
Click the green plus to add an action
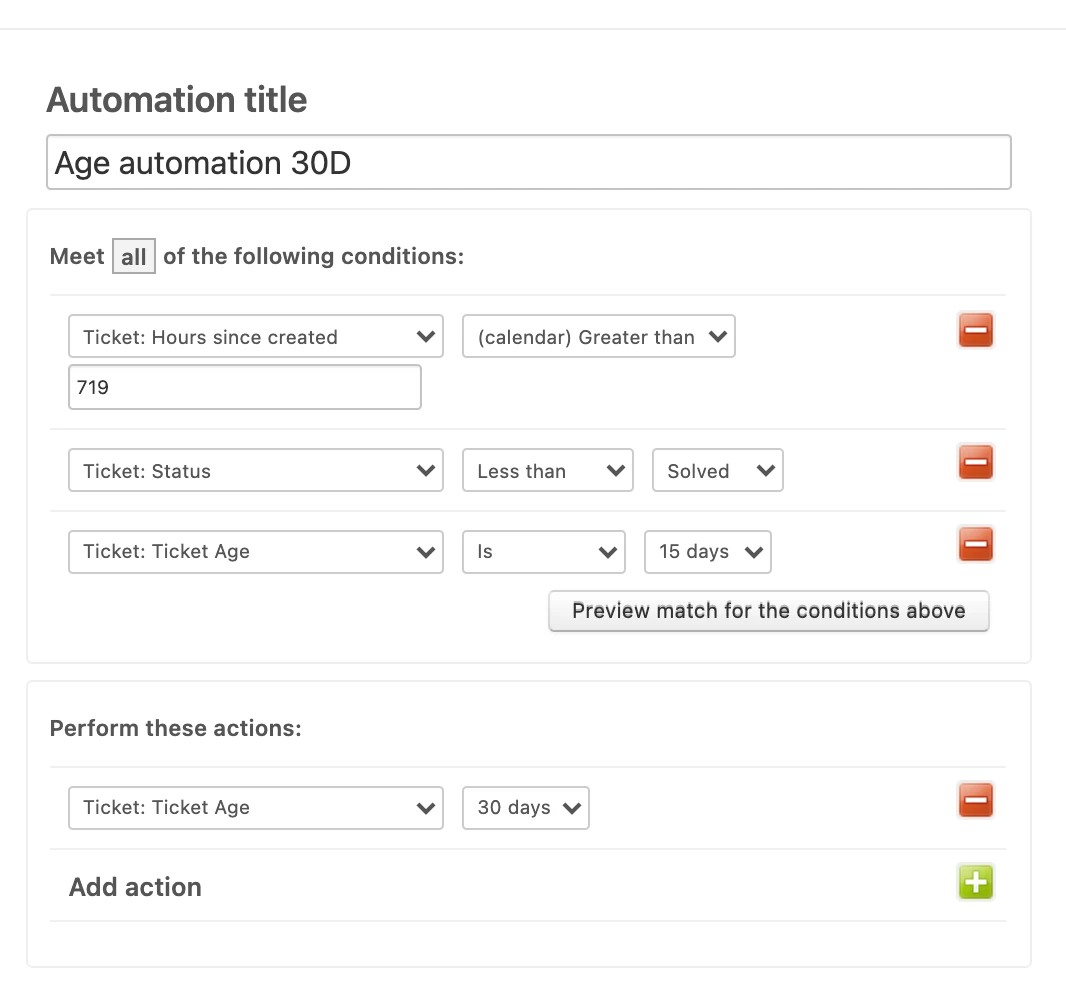pyautogui.click(x=975, y=882)
